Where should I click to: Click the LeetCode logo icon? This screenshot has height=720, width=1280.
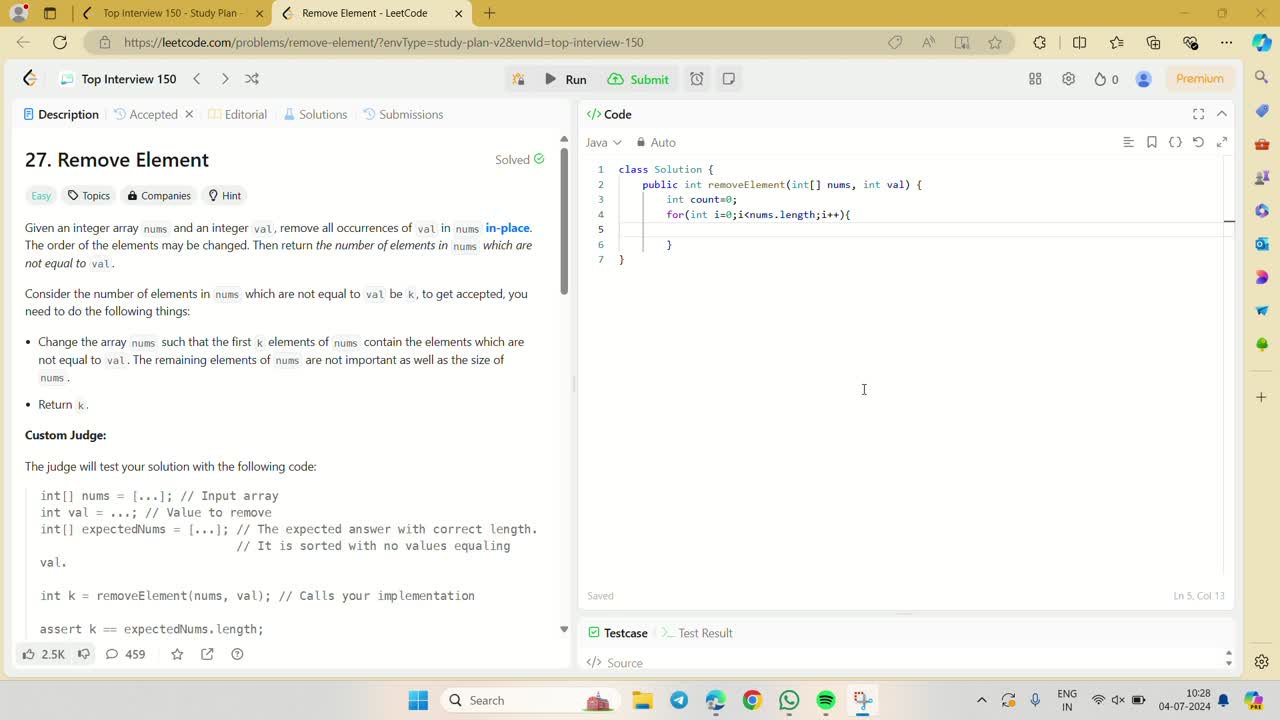click(30, 79)
